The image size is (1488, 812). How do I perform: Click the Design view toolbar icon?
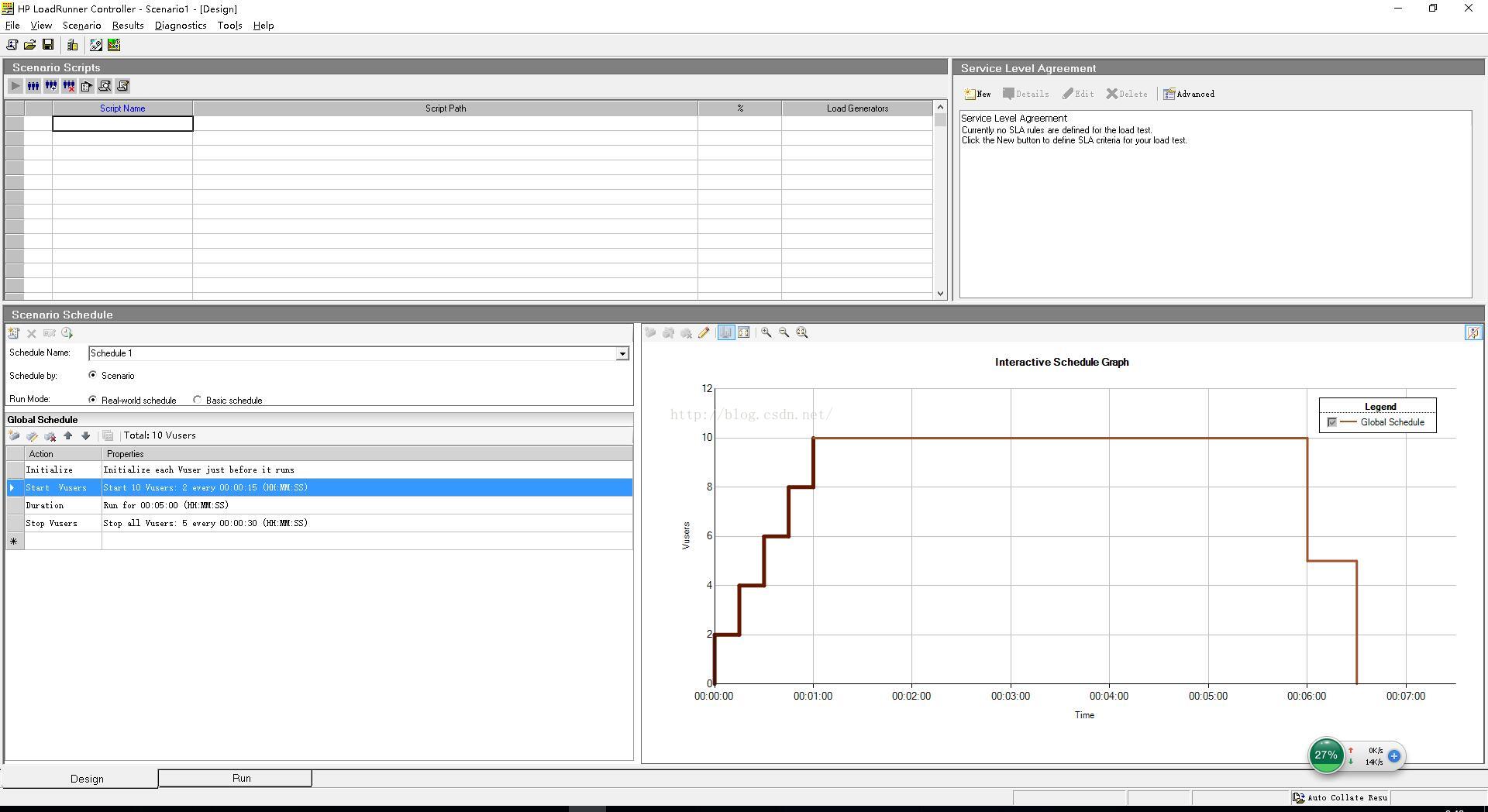coord(96,45)
